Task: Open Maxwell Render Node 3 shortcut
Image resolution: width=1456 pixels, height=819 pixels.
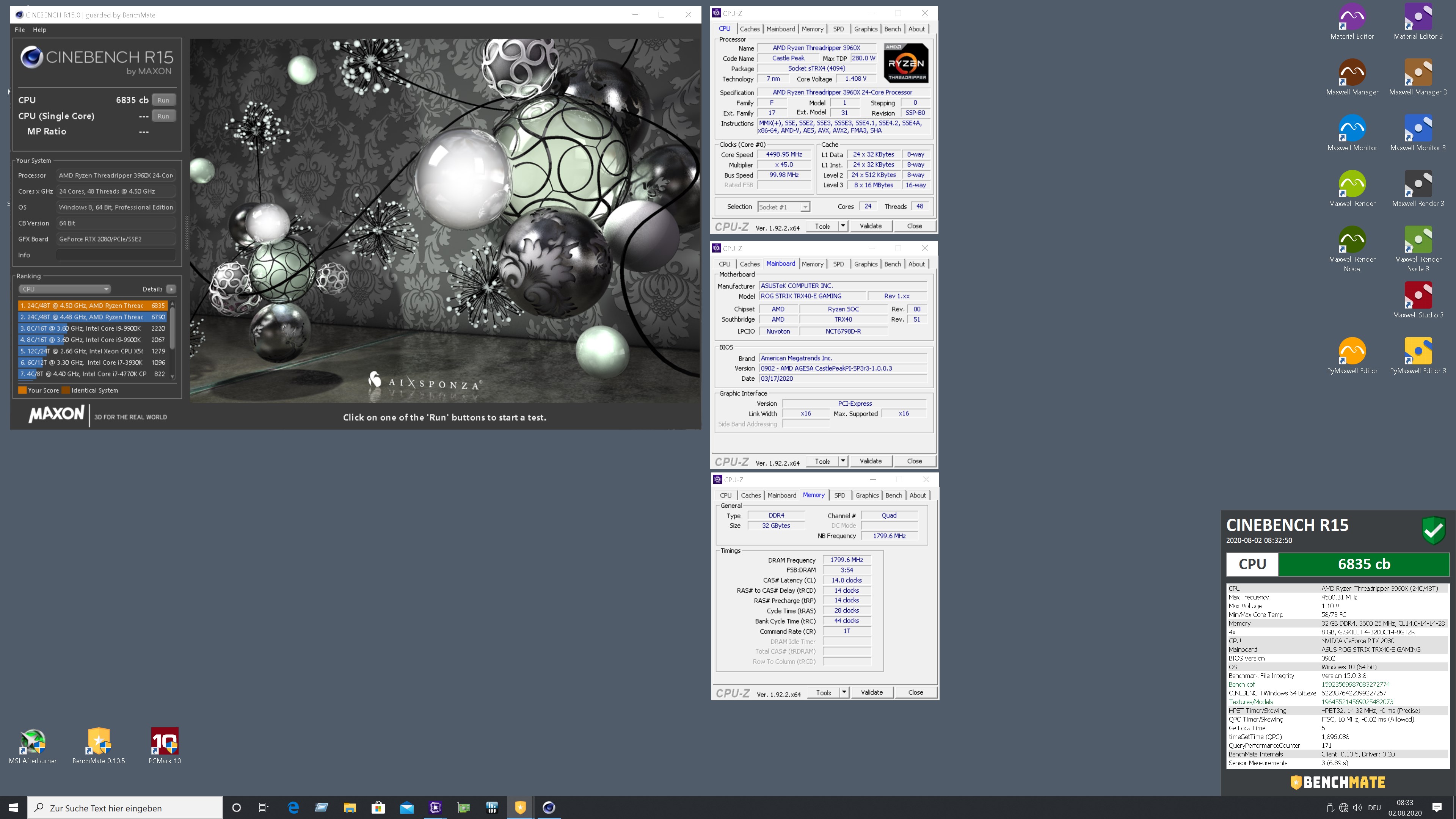Action: (1418, 249)
